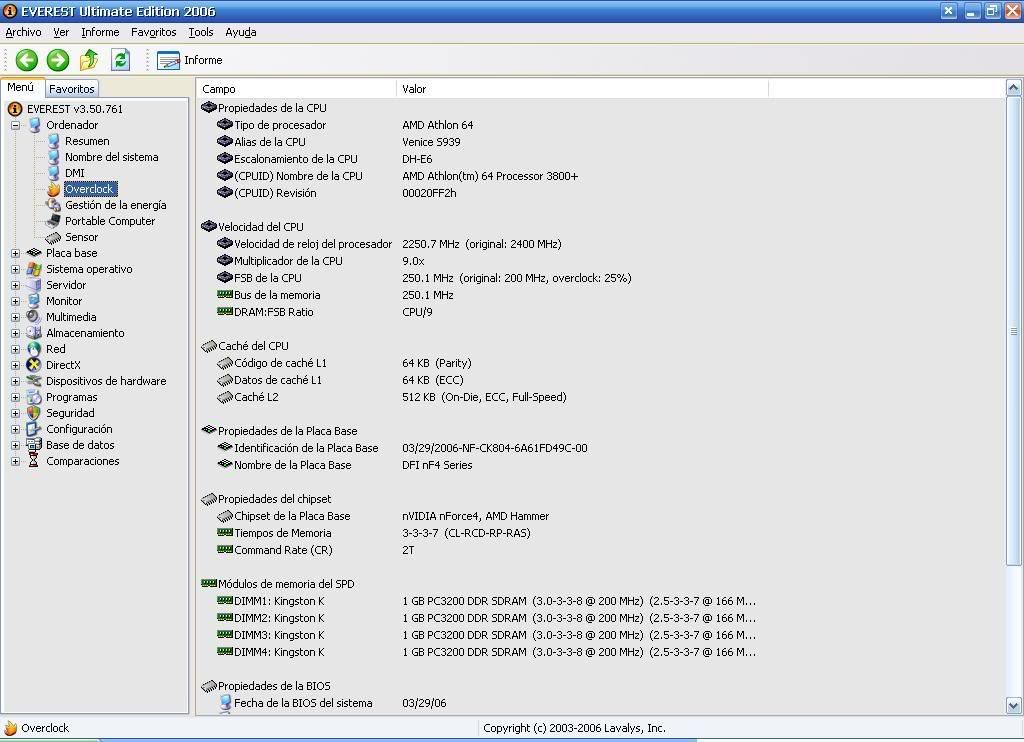
Task: Expand the Sistema operativo node
Action: click(15, 269)
